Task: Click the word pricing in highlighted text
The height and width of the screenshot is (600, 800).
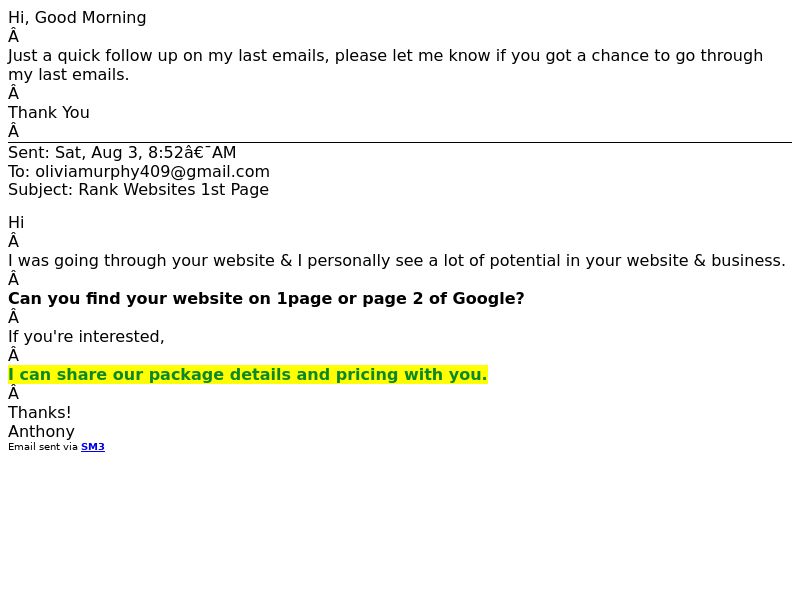Action: coord(367,374)
